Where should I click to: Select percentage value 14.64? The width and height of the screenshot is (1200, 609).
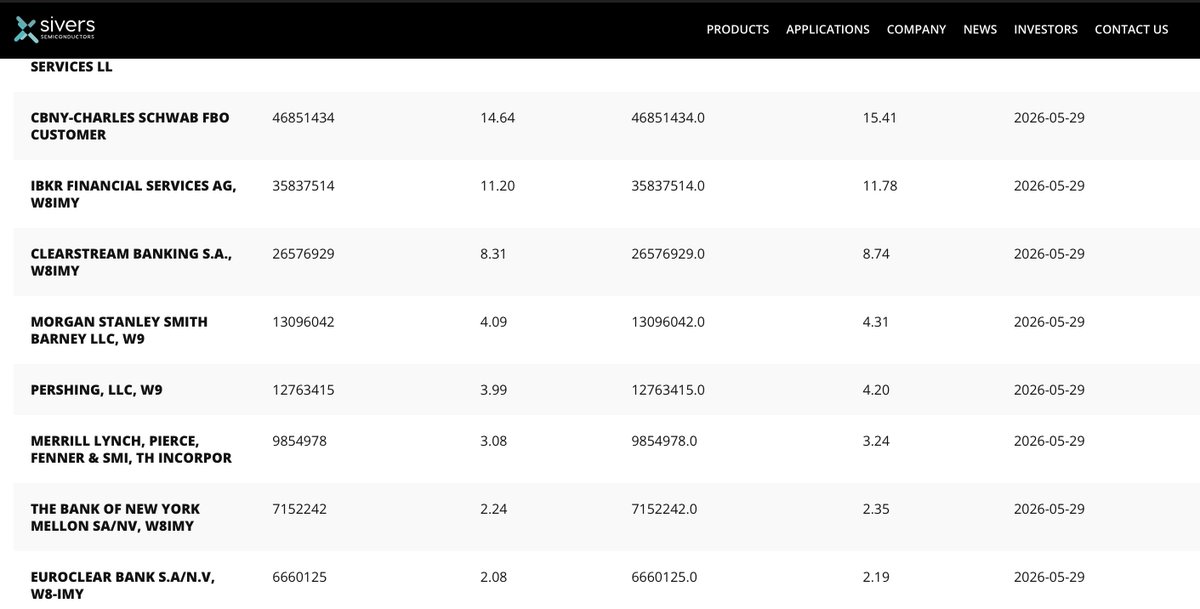pos(497,118)
